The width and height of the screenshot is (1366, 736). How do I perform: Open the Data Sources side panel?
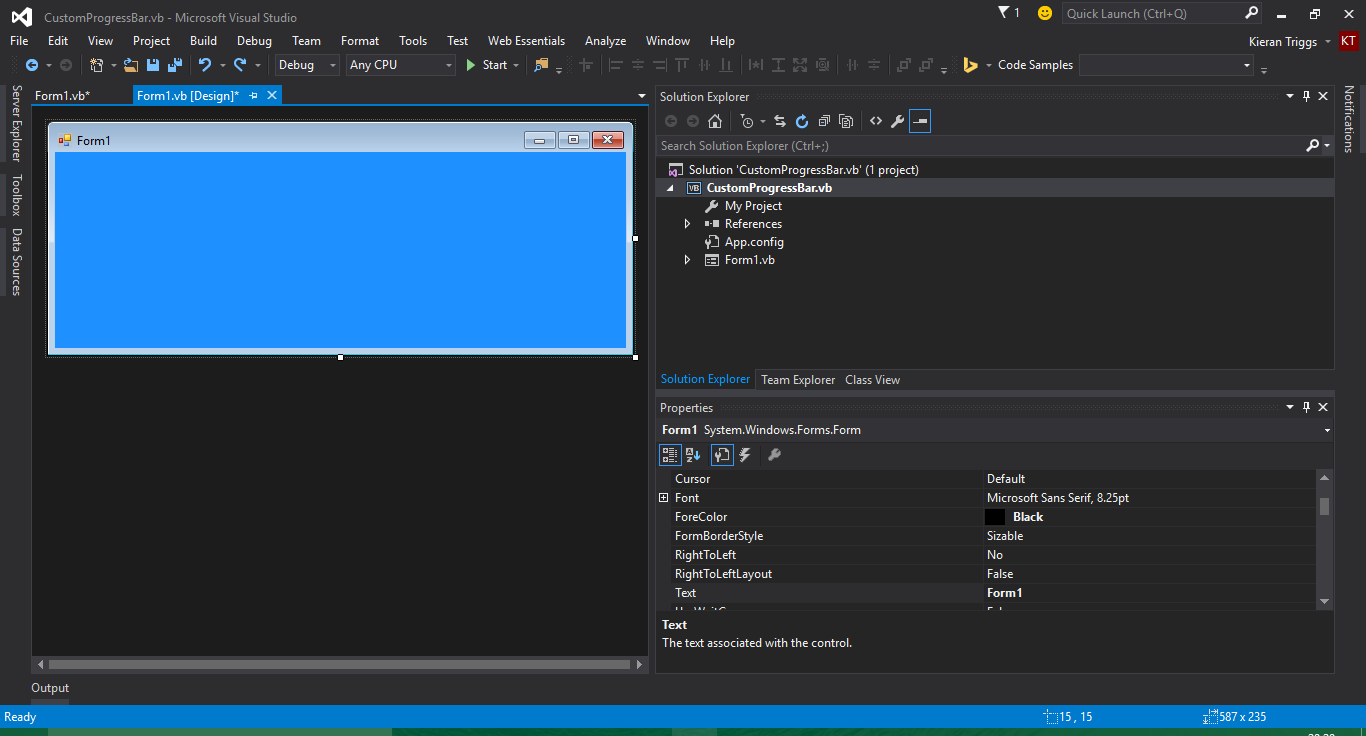pyautogui.click(x=16, y=262)
